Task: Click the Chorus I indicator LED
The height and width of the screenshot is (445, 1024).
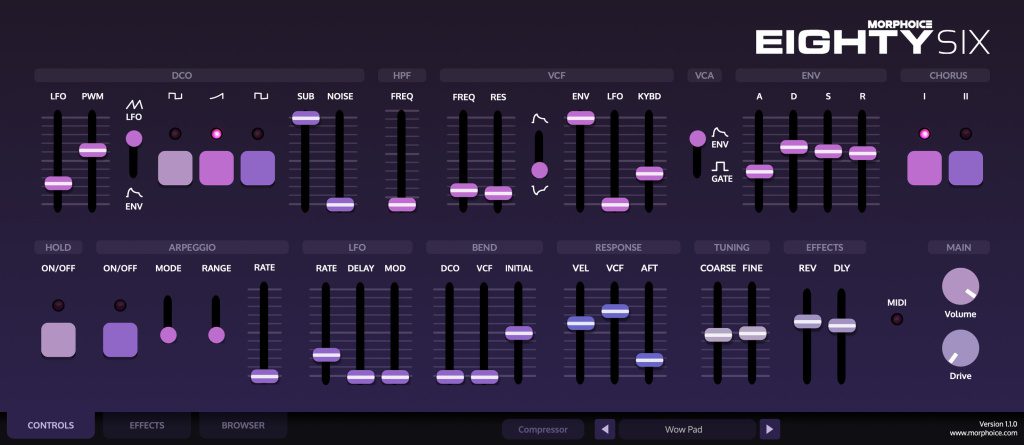Action: pos(924,134)
